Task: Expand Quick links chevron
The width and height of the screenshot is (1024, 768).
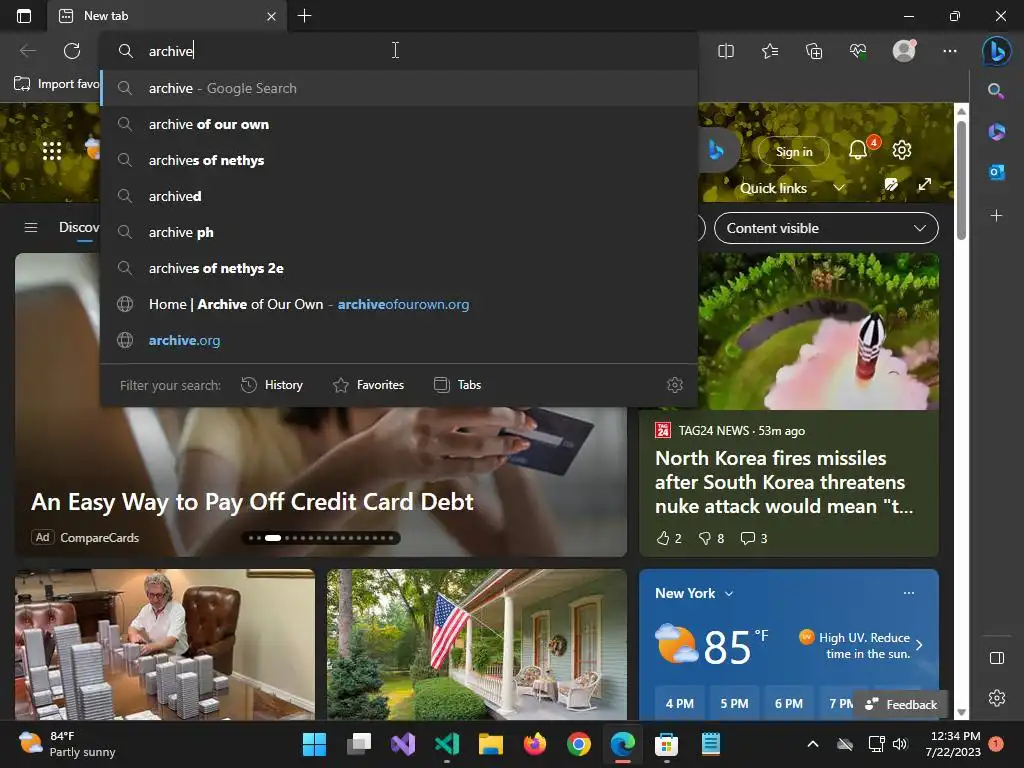Action: [839, 188]
